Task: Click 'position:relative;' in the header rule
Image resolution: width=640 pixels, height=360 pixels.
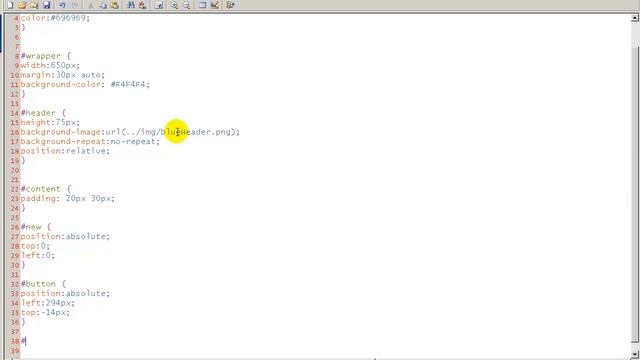Action: tap(65, 151)
